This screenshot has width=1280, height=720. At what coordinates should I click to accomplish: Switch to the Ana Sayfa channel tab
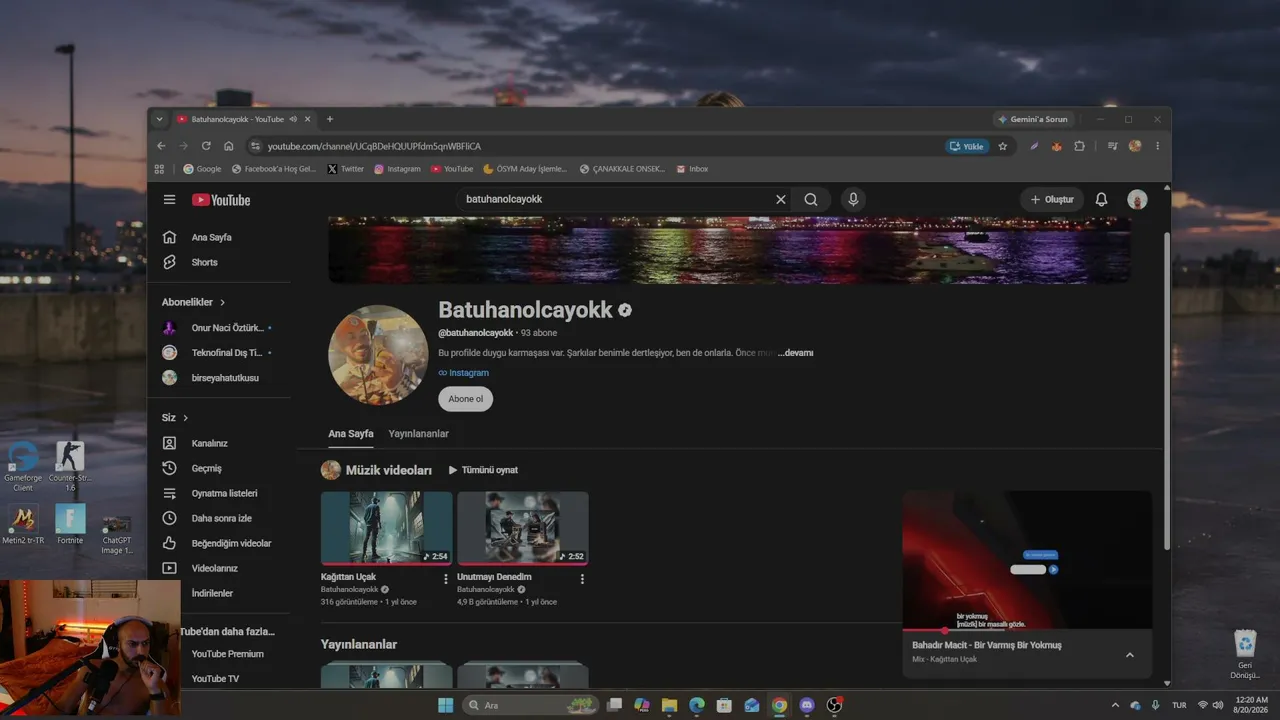351,434
